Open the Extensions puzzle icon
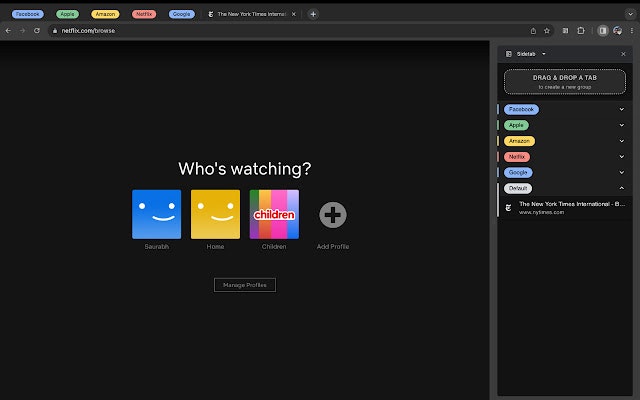Screen dimensions: 640x400 pyautogui.click(x=581, y=31)
